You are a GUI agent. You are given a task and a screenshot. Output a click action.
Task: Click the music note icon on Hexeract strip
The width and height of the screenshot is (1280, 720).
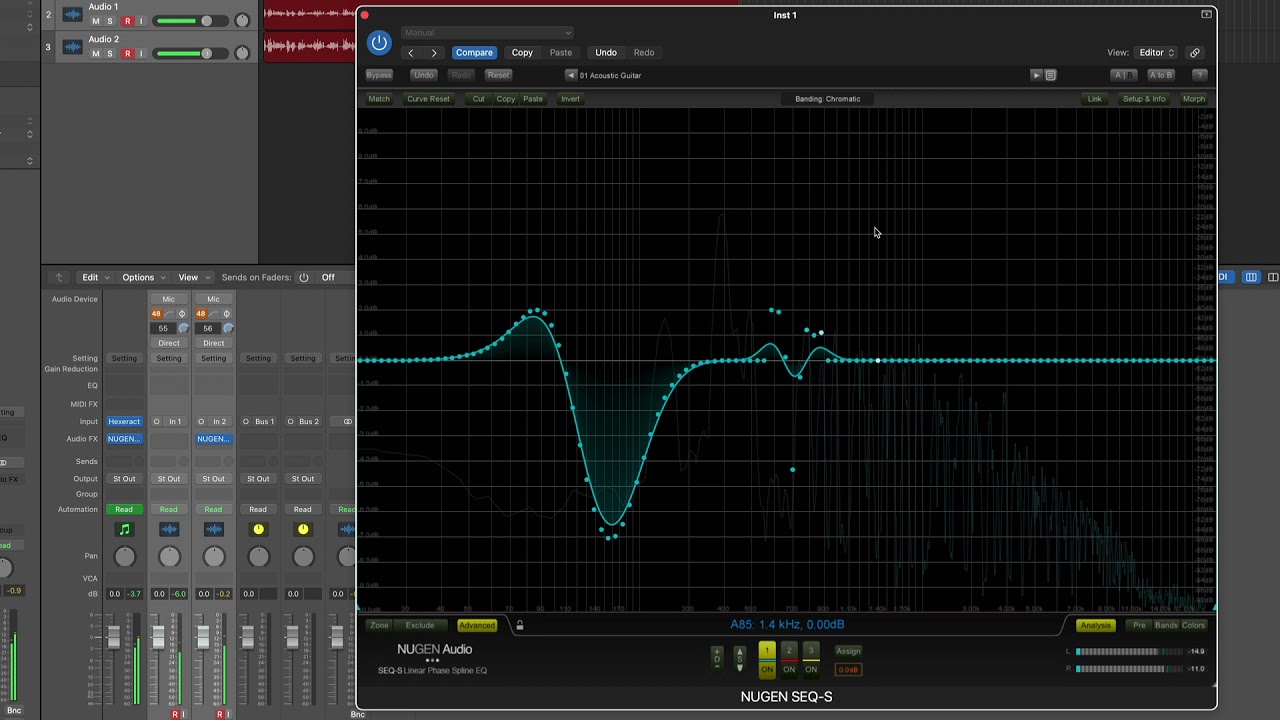pos(124,529)
